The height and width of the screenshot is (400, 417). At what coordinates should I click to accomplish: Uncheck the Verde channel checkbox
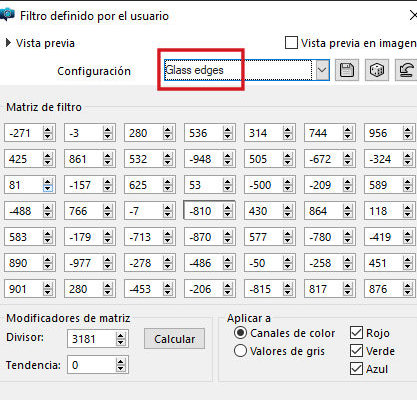coord(356,351)
